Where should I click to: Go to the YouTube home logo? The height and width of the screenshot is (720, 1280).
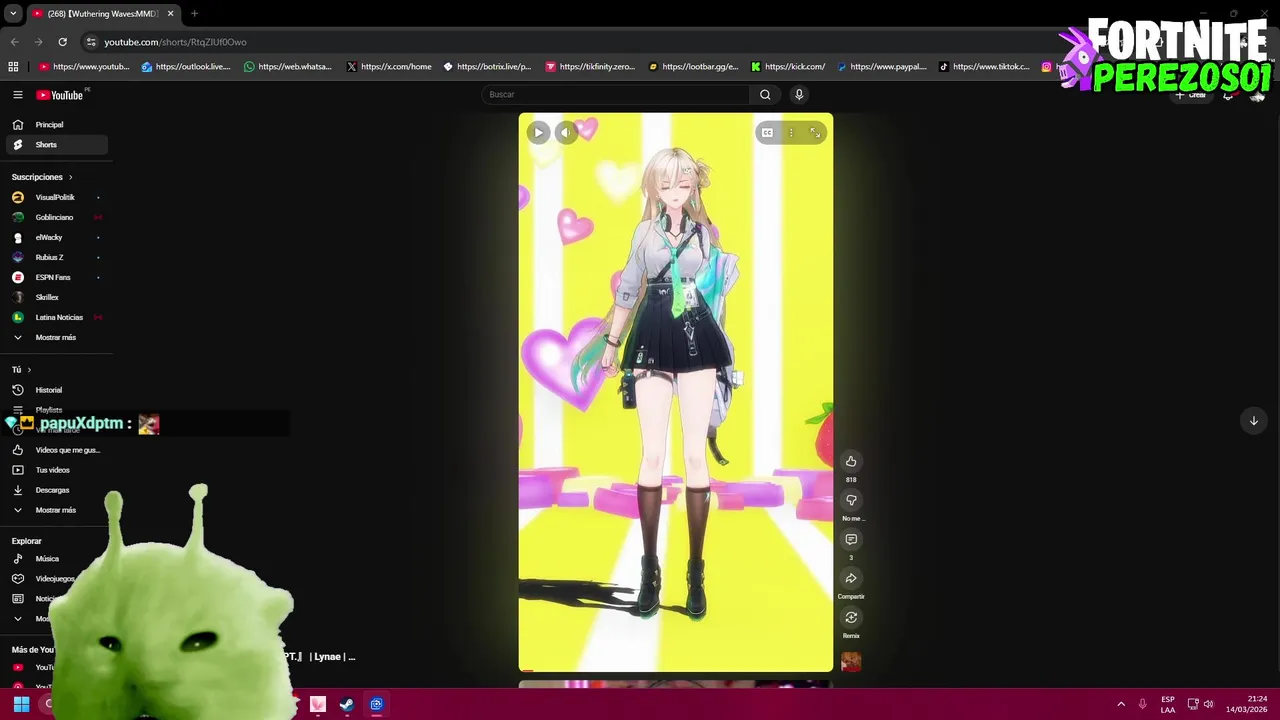(x=60, y=95)
